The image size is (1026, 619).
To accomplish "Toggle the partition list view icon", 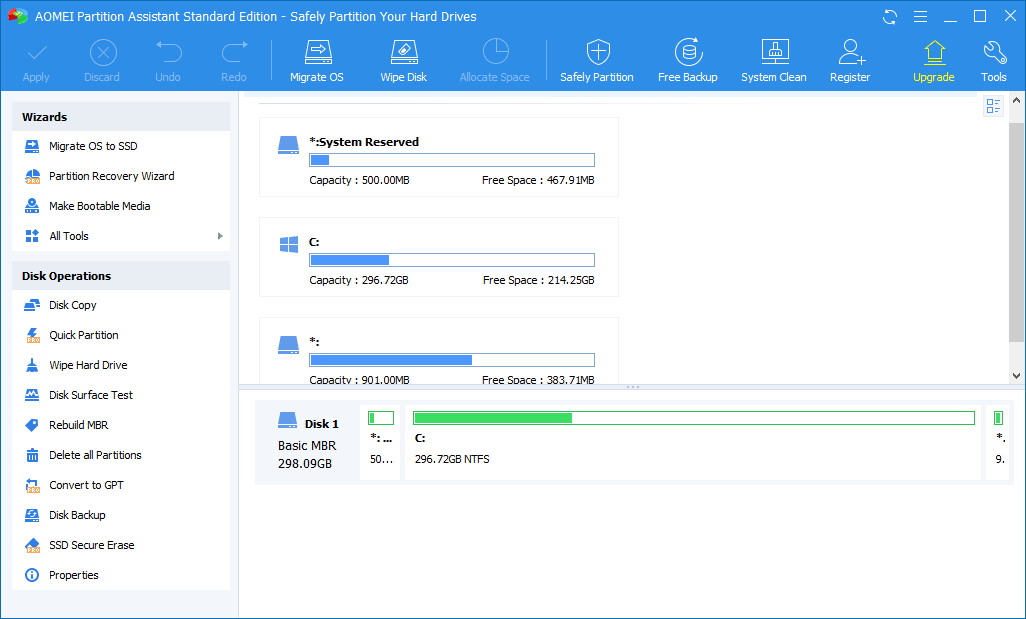I will point(993,106).
